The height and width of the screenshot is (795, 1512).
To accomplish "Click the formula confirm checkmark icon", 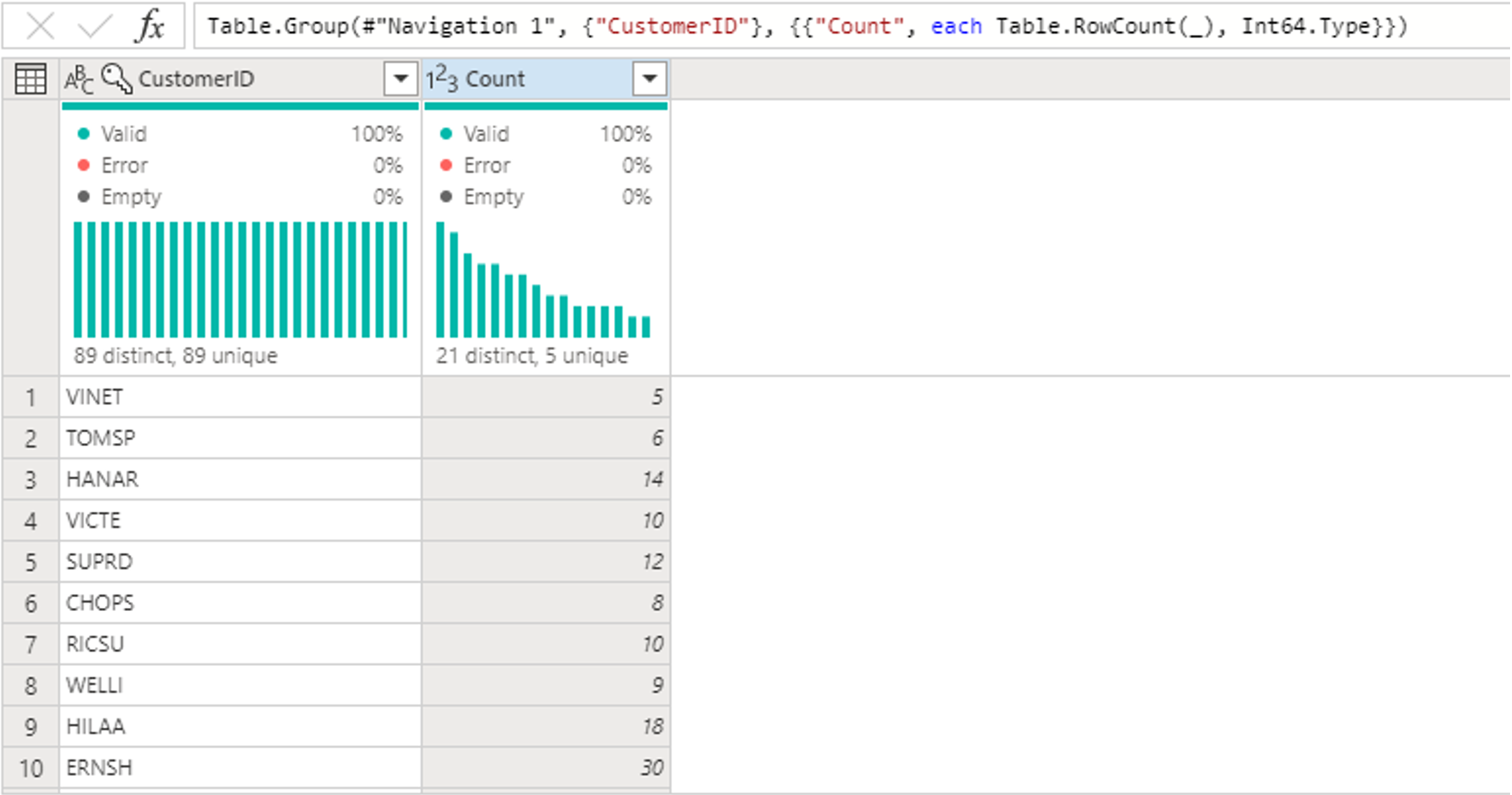I will click(x=94, y=27).
